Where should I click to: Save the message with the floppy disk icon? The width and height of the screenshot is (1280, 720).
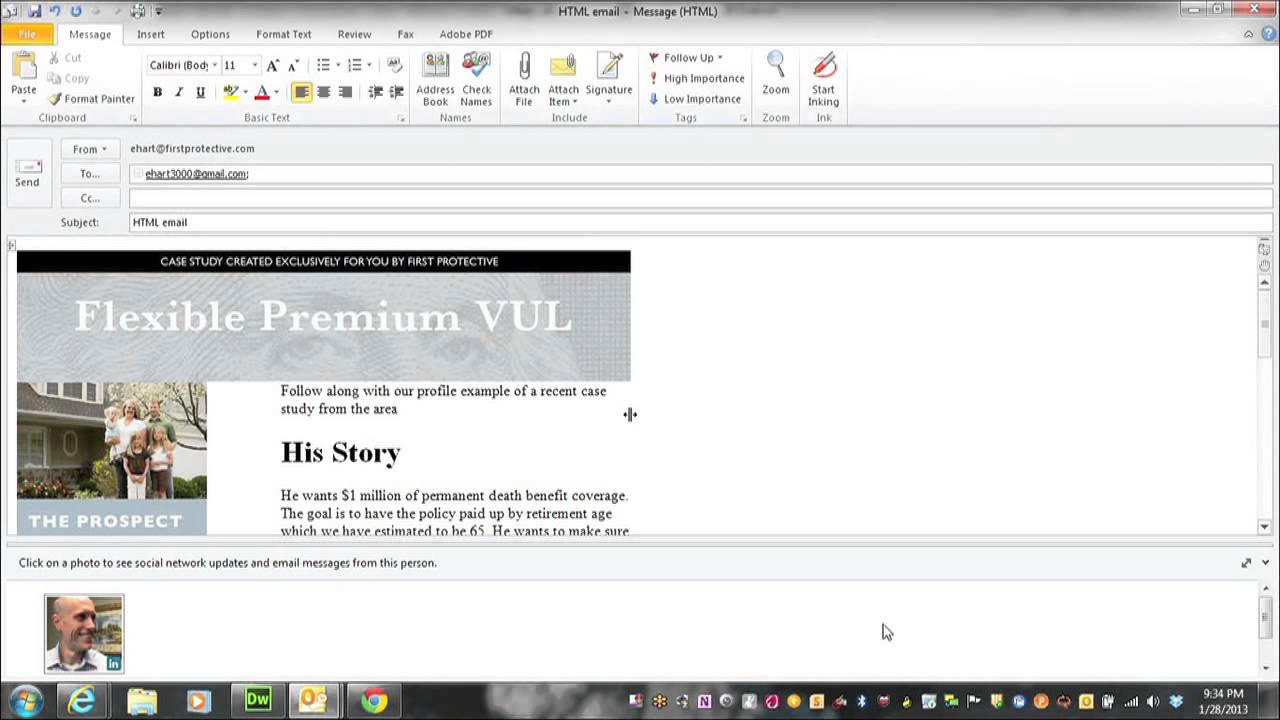point(35,11)
